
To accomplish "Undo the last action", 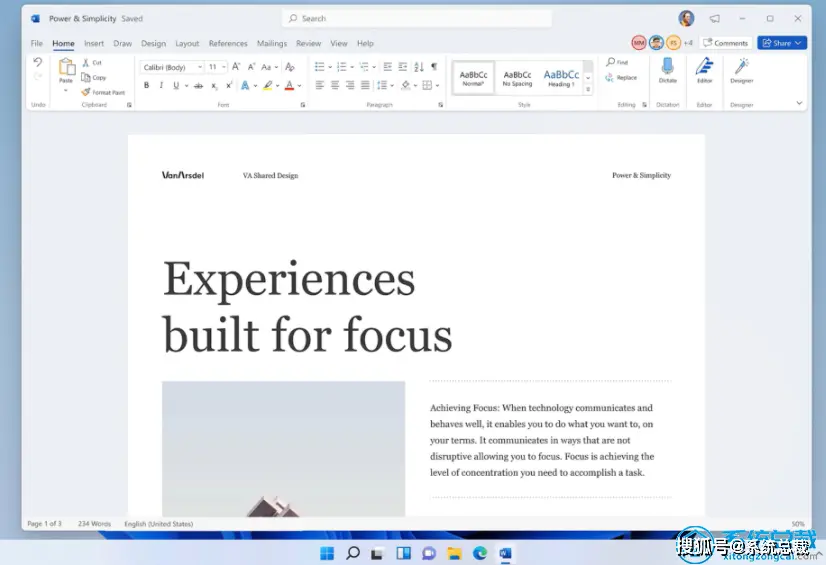I will (x=37, y=62).
